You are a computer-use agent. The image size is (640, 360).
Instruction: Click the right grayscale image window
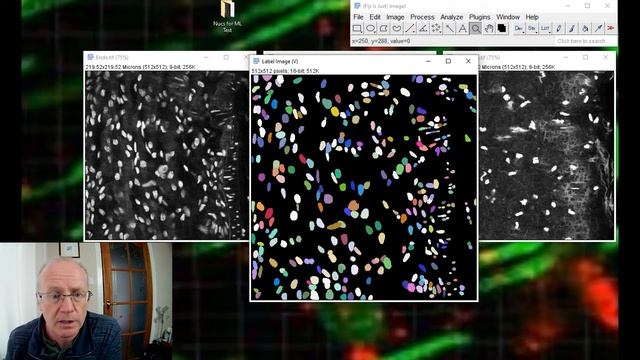pyautogui.click(x=546, y=155)
